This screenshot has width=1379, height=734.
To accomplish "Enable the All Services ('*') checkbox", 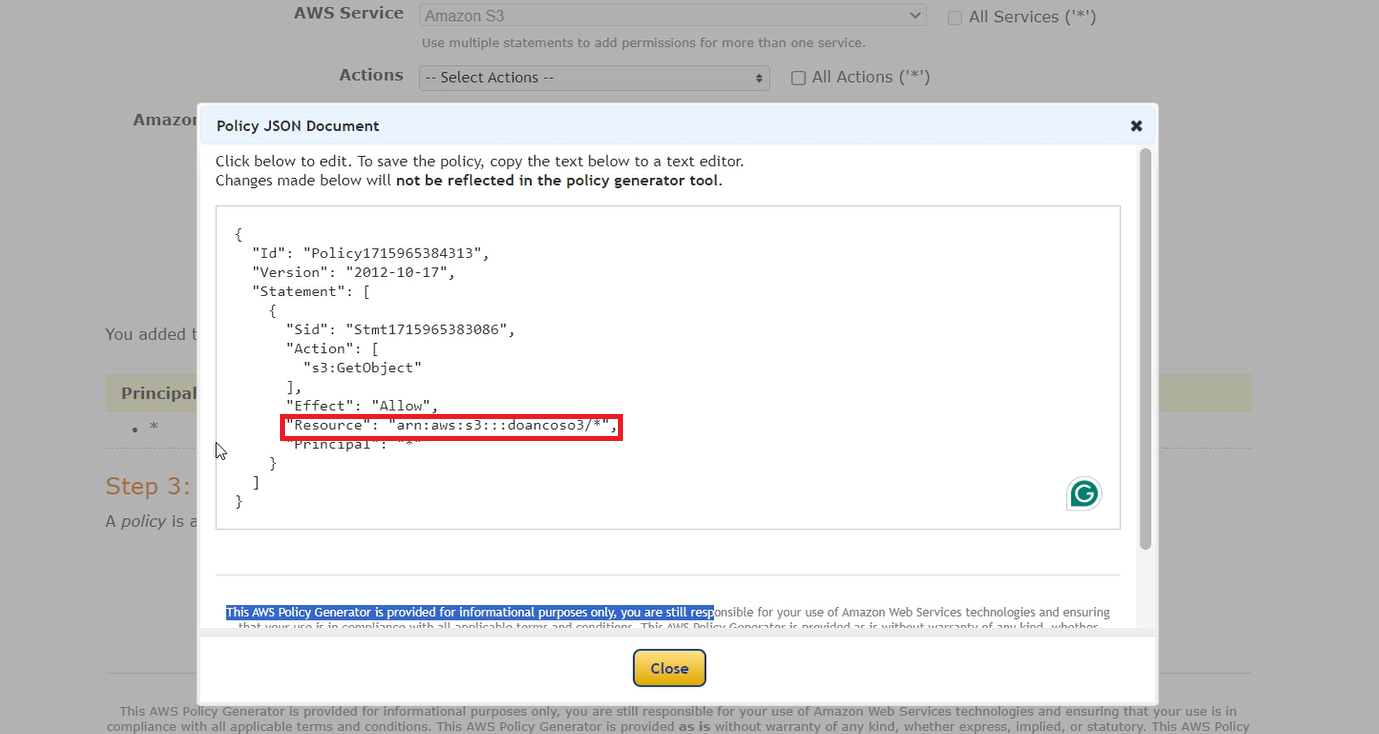I will 954,17.
